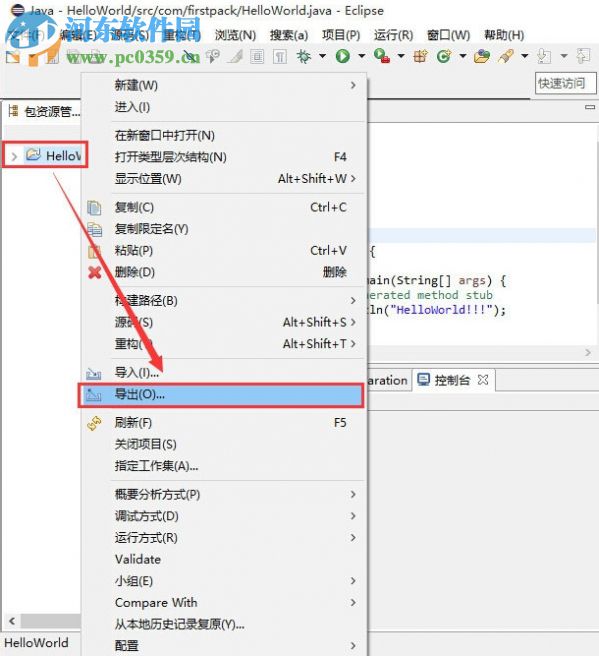The height and width of the screenshot is (656, 599).
Task: Click the New Java Class green C icon
Action: [x=444, y=56]
